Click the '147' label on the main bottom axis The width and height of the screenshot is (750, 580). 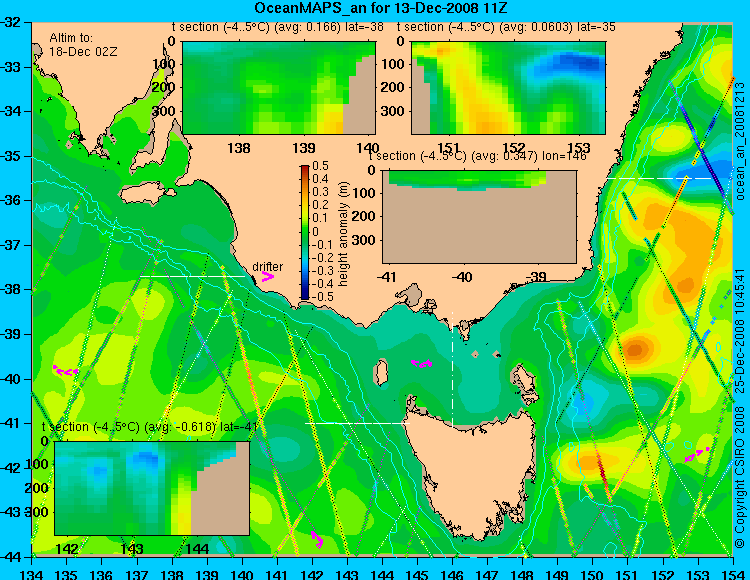click(x=487, y=574)
